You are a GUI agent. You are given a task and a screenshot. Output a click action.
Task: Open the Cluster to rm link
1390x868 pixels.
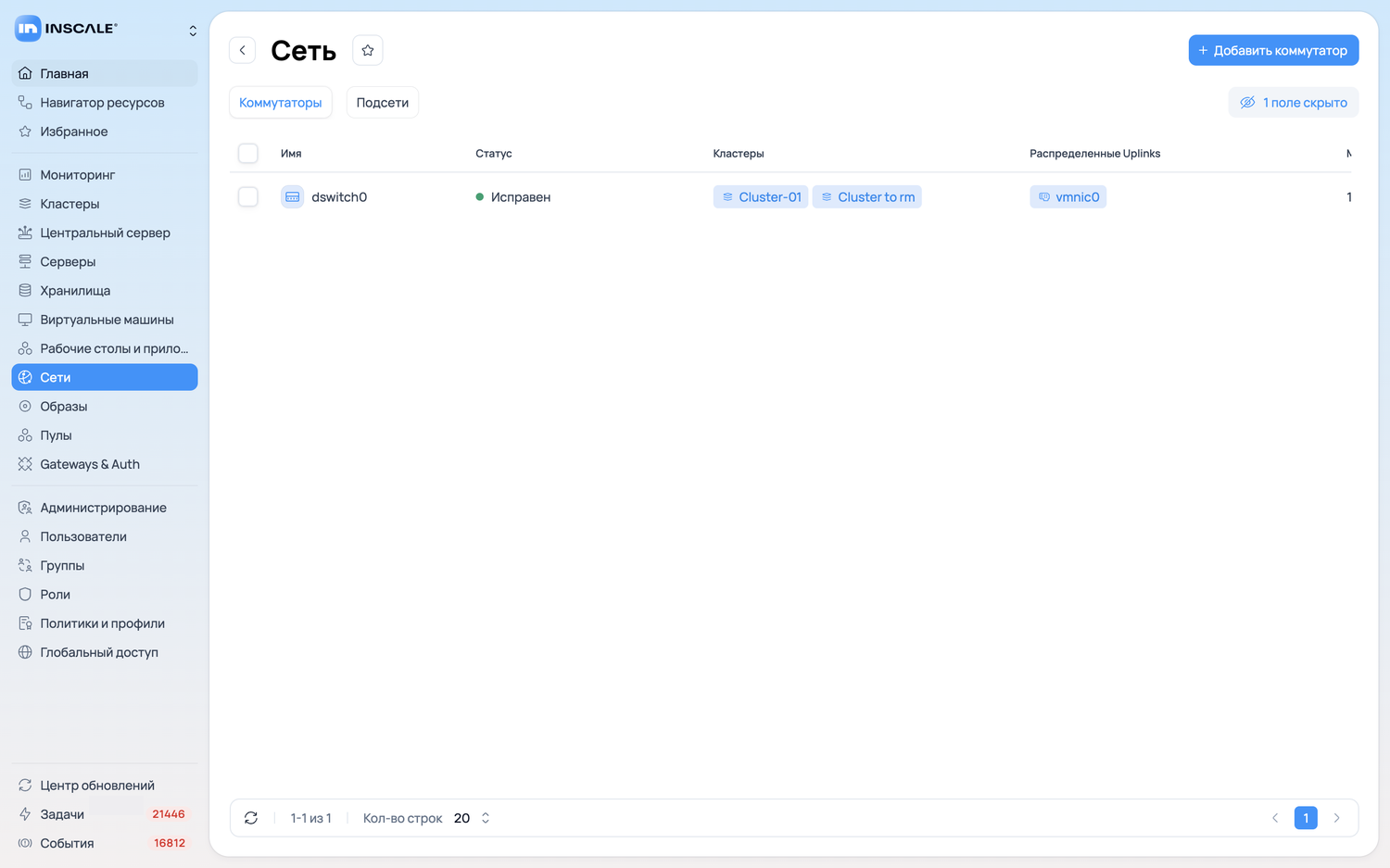click(x=867, y=197)
